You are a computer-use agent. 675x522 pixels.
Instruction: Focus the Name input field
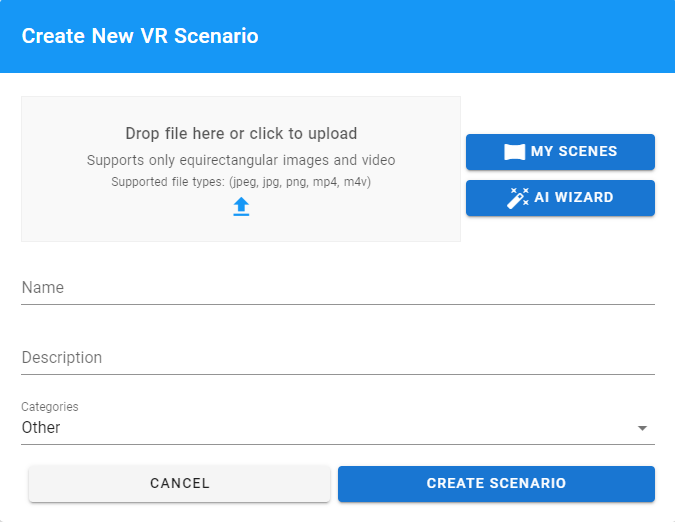click(337, 288)
